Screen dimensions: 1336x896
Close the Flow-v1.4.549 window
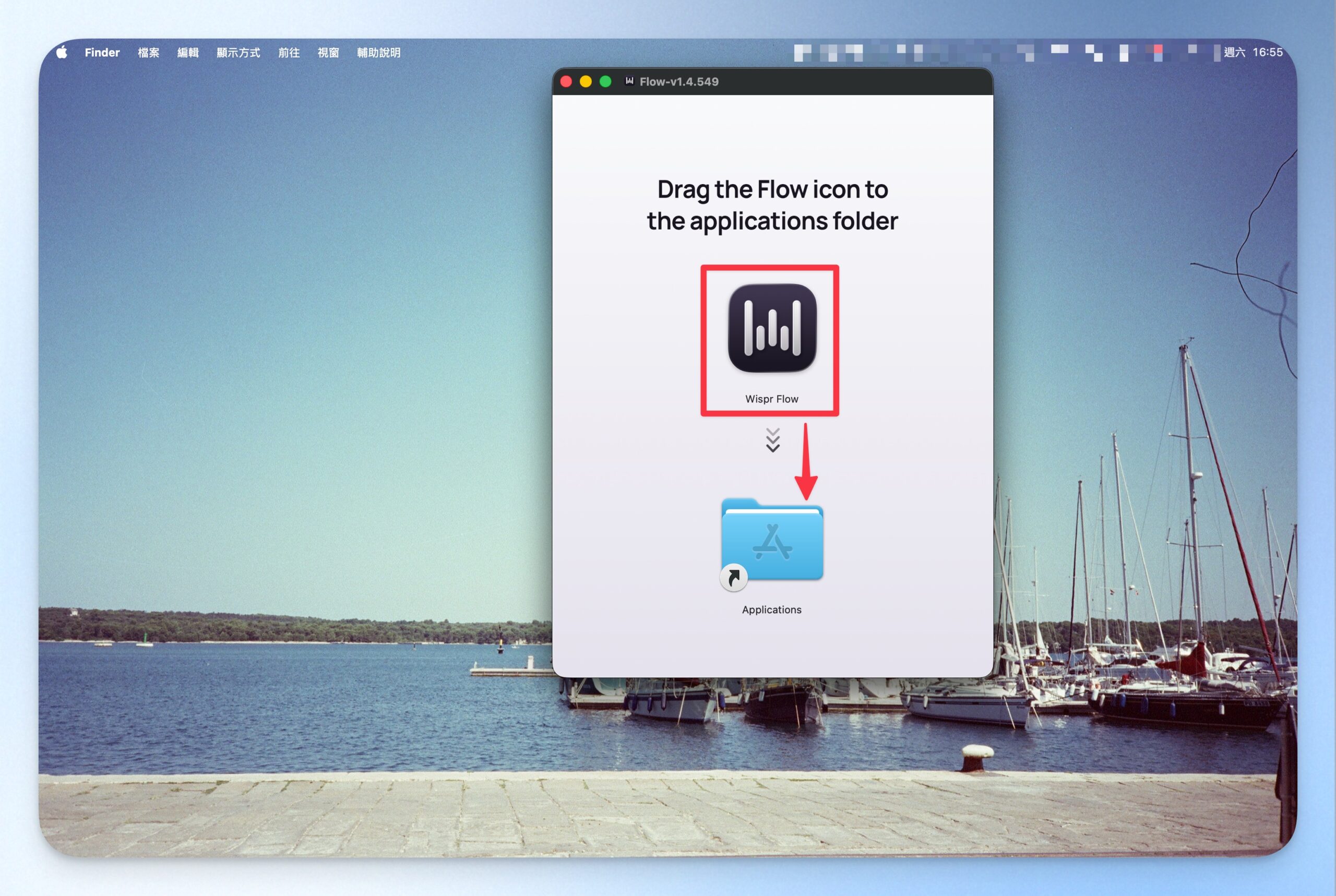(x=566, y=82)
